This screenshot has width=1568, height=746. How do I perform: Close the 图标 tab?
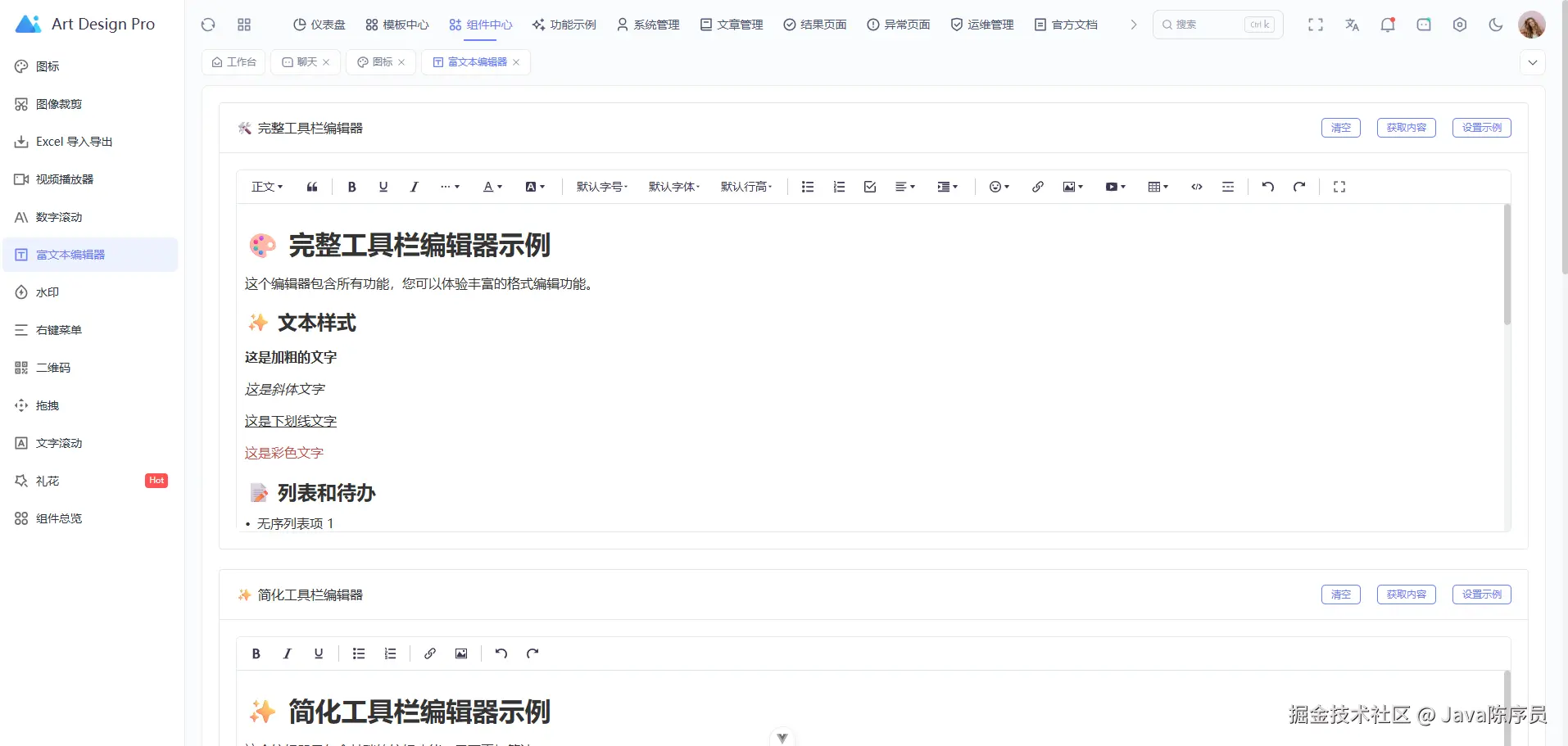coord(401,62)
